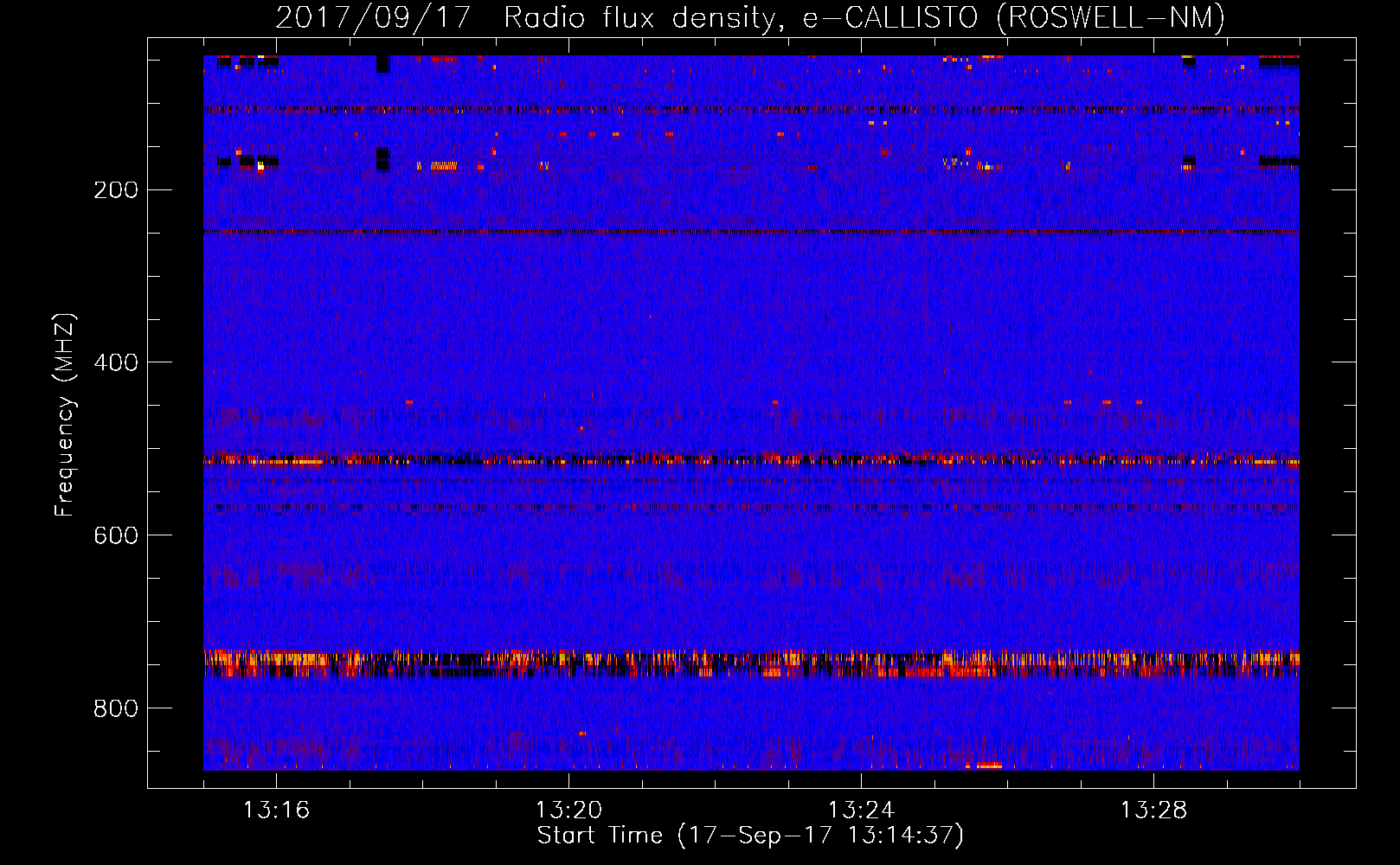This screenshot has height=865, width=1400.
Task: Click the 13:24 time tick label
Action: [861, 811]
